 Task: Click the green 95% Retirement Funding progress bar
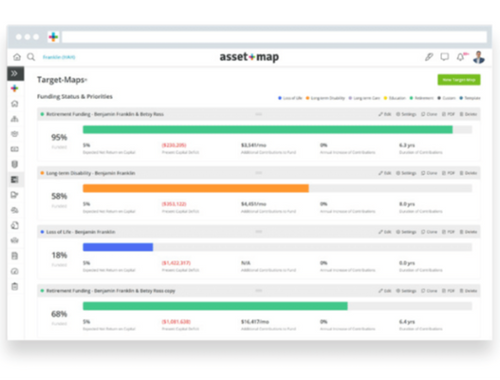(268, 130)
